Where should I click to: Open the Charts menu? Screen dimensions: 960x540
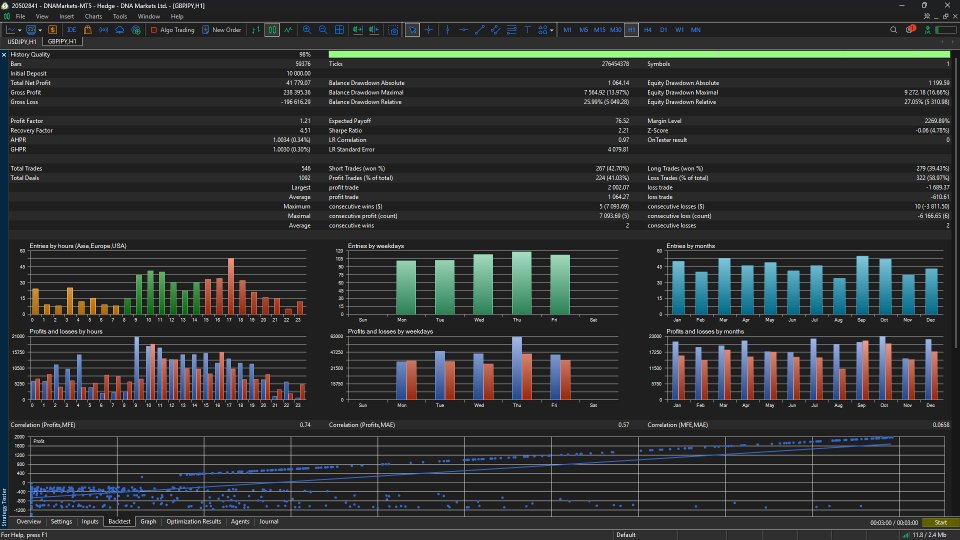(93, 17)
